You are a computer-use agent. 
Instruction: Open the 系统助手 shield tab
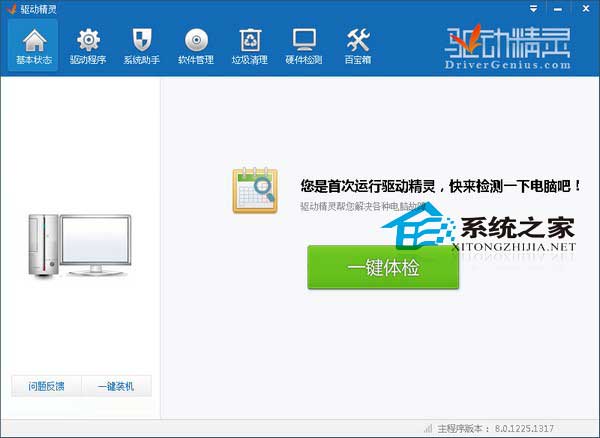click(x=142, y=46)
